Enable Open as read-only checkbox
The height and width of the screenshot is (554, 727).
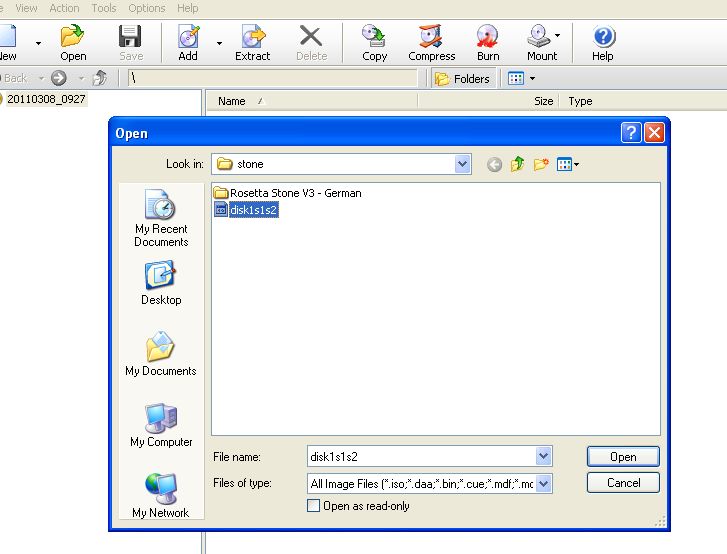coord(315,506)
